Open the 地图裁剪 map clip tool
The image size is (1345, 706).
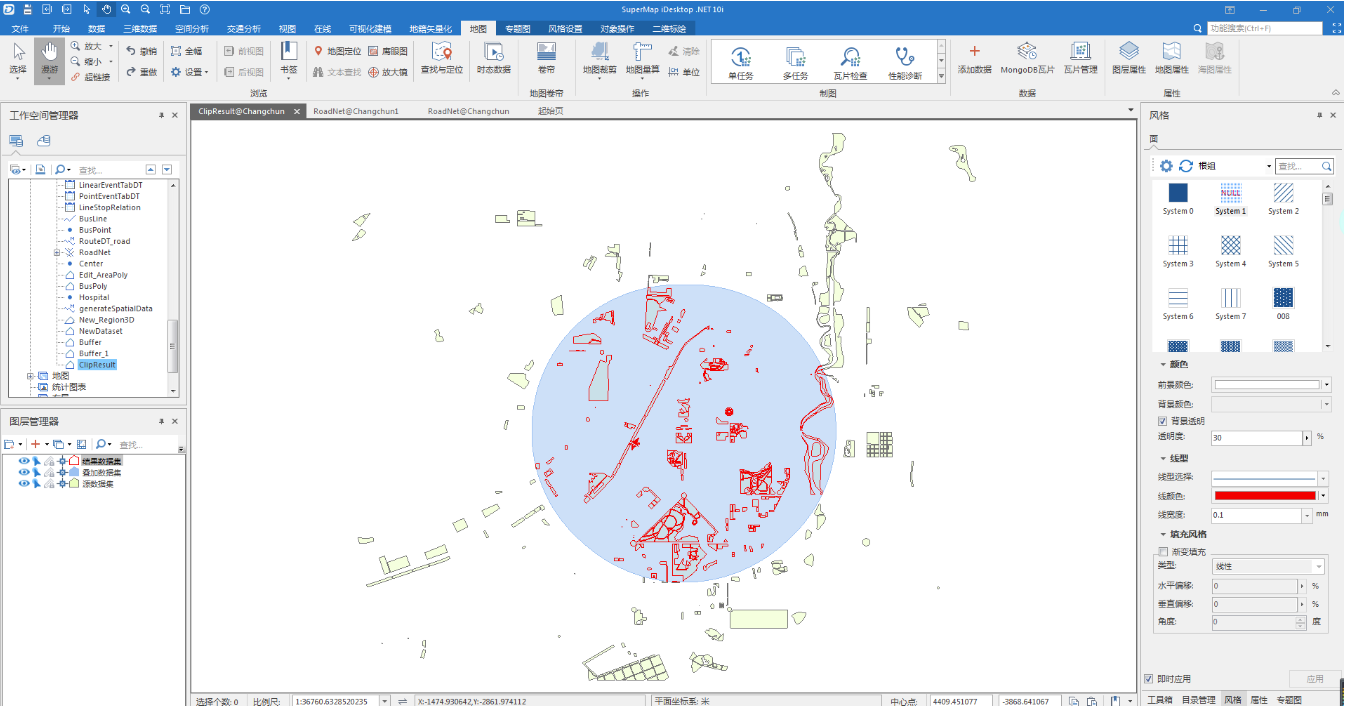pos(600,60)
